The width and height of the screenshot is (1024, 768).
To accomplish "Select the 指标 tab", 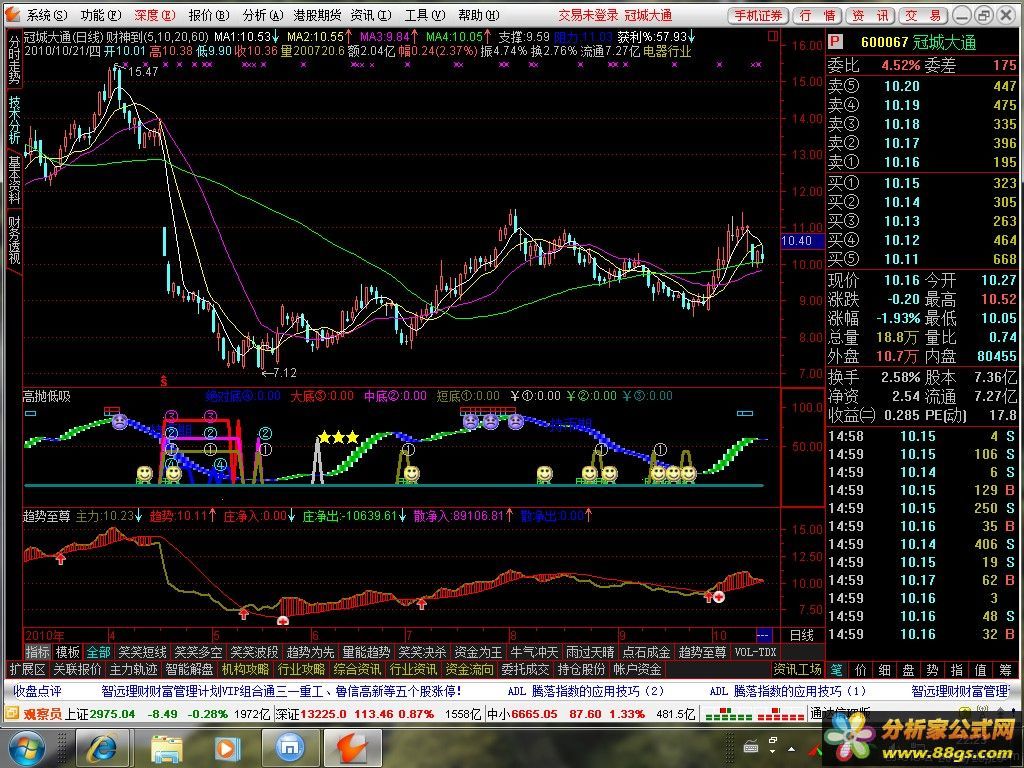I will [x=37, y=652].
